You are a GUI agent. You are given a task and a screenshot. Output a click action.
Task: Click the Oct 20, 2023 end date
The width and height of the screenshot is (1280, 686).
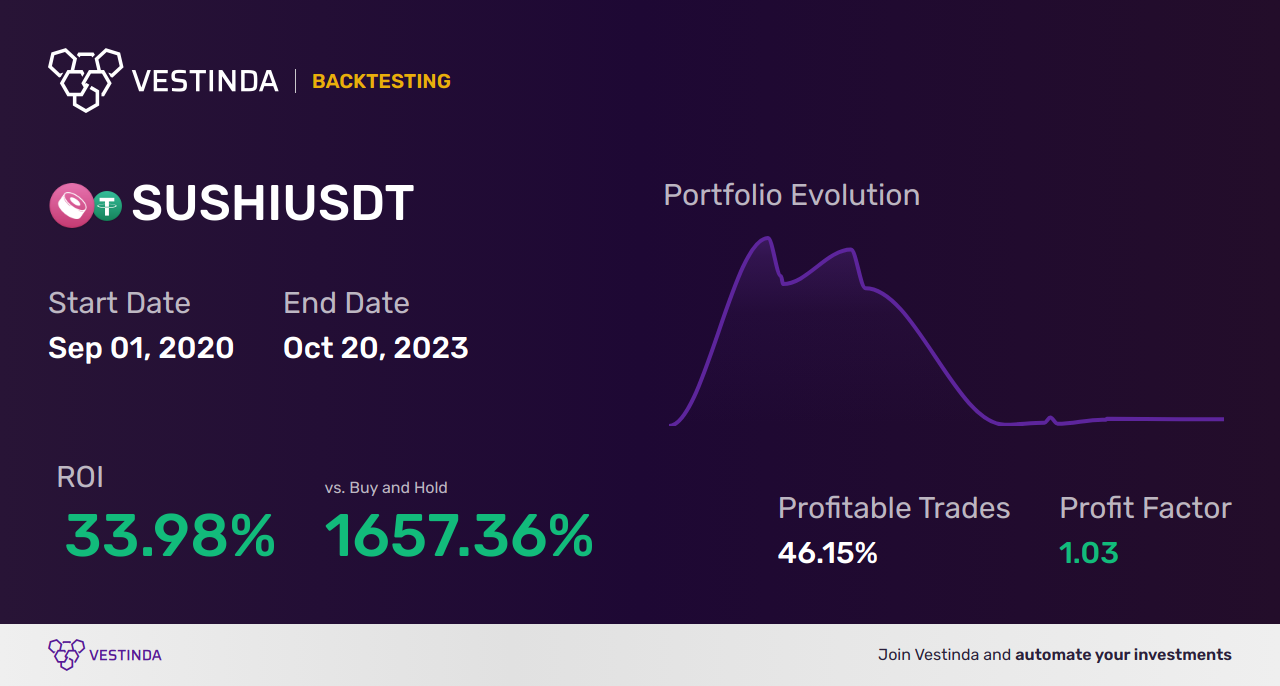click(376, 348)
